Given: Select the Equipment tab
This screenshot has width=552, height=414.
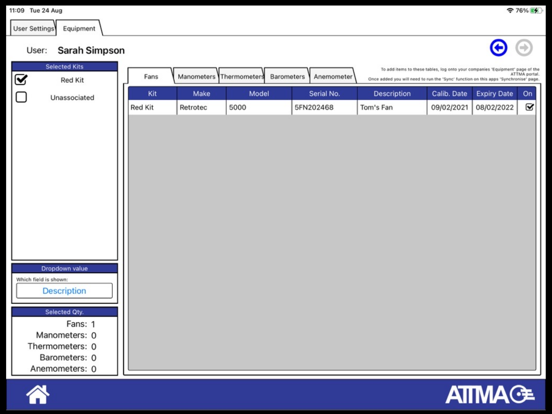Looking at the screenshot, I should 79,29.
